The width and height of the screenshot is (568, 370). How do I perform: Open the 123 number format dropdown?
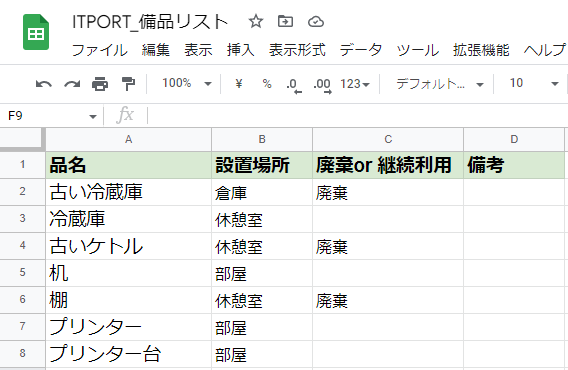click(355, 84)
